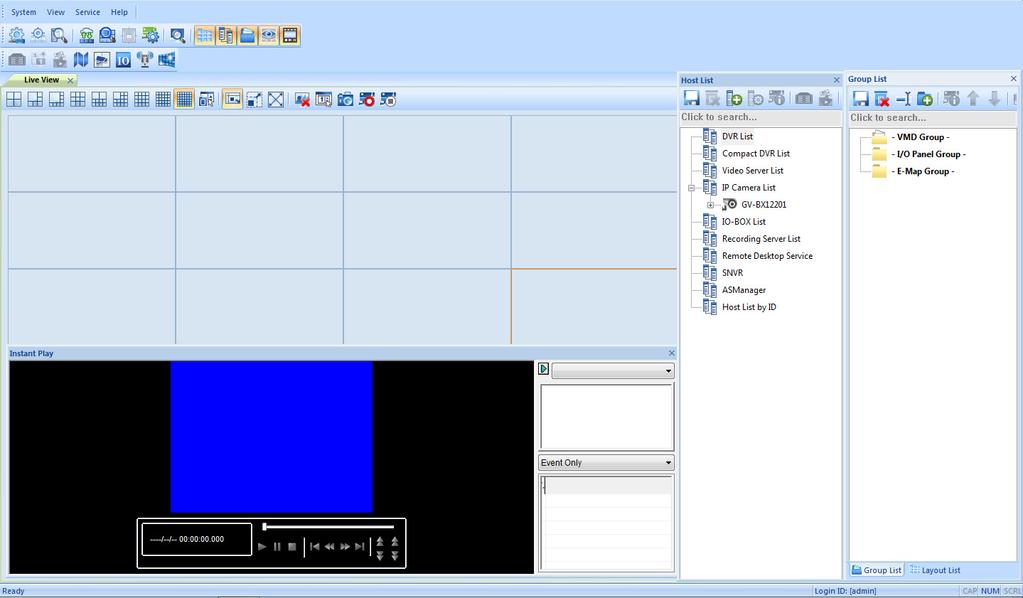Image resolution: width=1023 pixels, height=598 pixels.
Task: Open the View menu
Action: (x=55, y=12)
